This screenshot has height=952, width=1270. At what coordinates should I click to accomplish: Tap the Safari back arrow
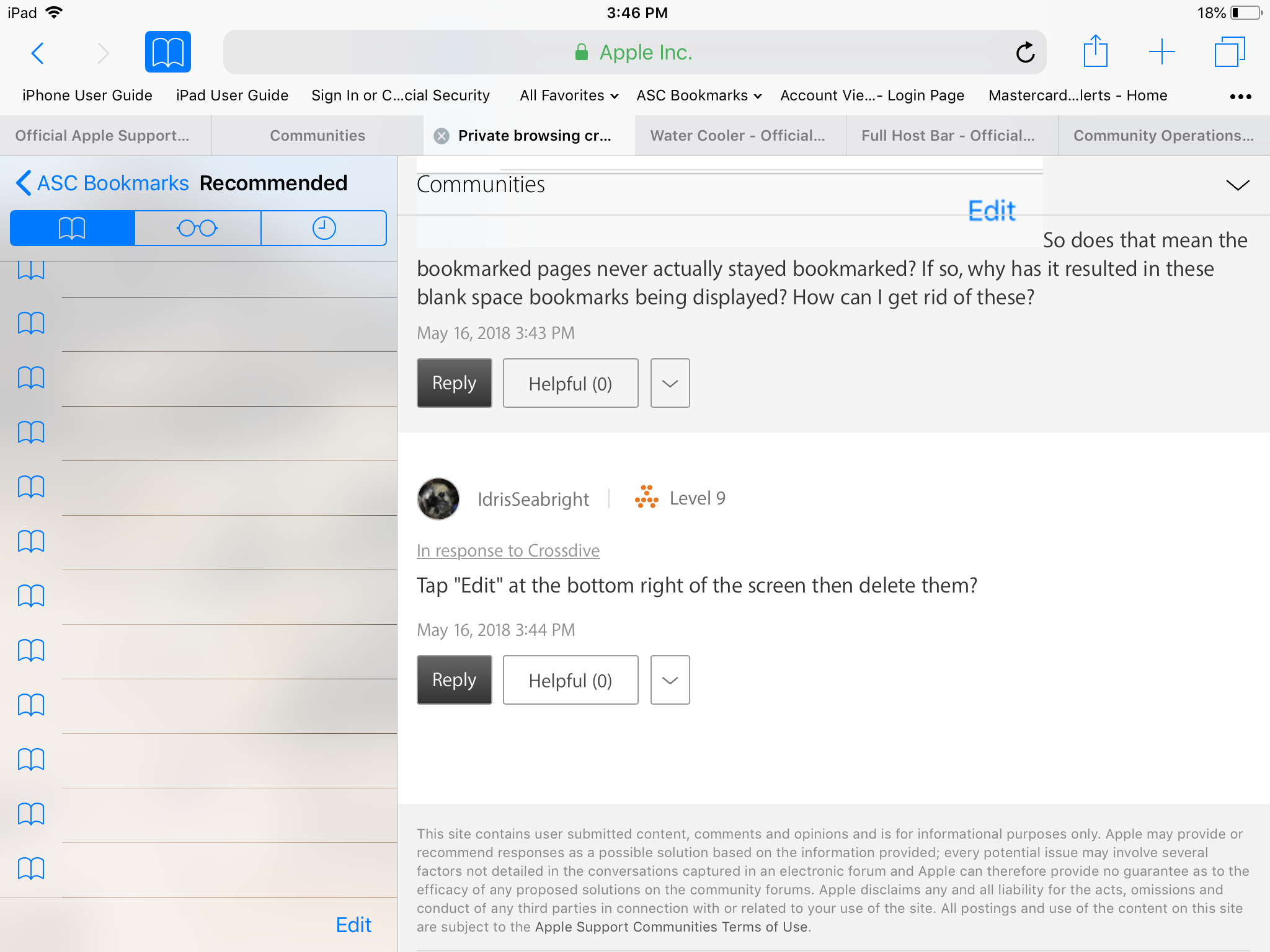38,53
